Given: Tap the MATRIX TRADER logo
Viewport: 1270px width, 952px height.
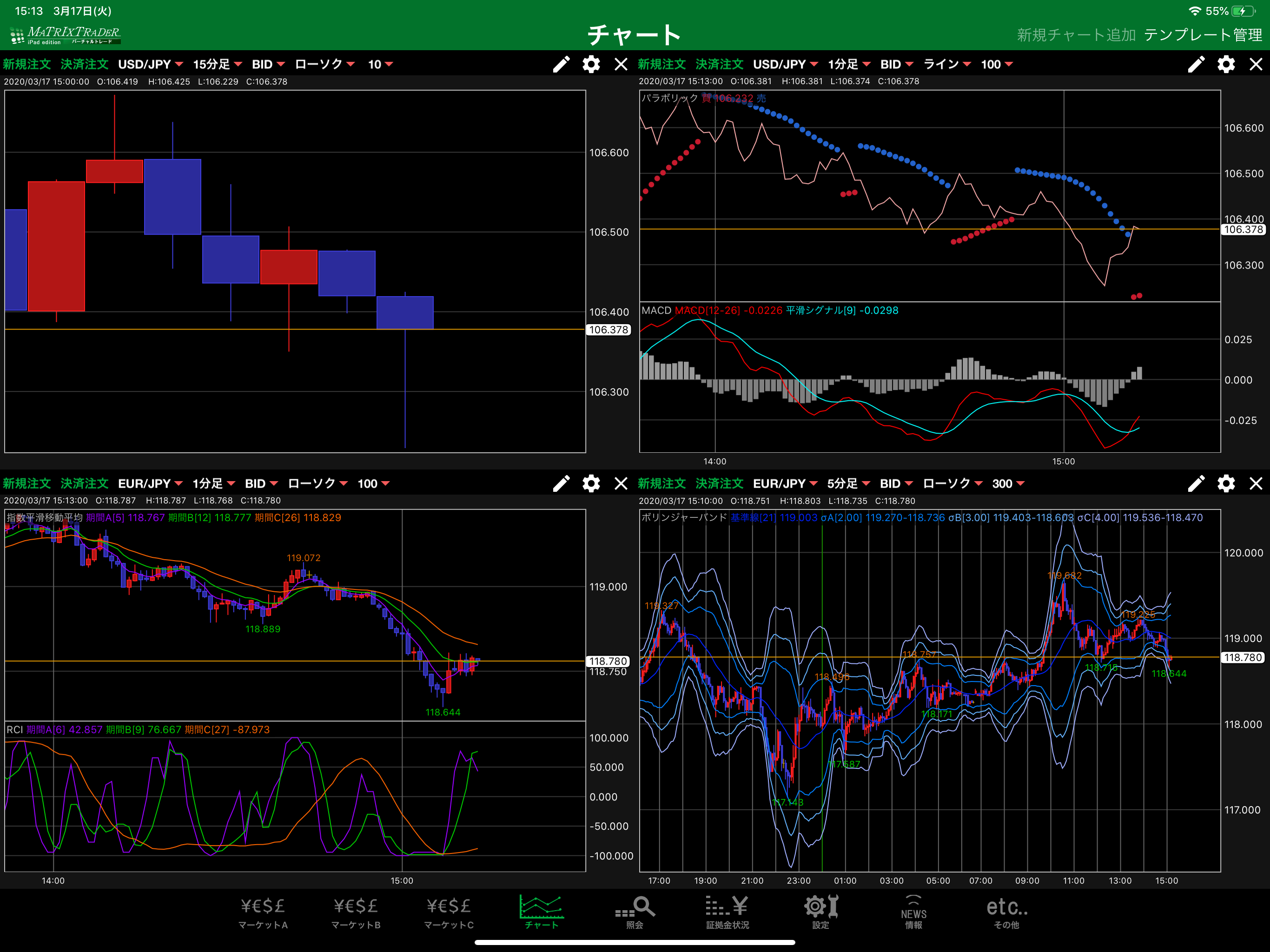Looking at the screenshot, I should tap(65, 35).
